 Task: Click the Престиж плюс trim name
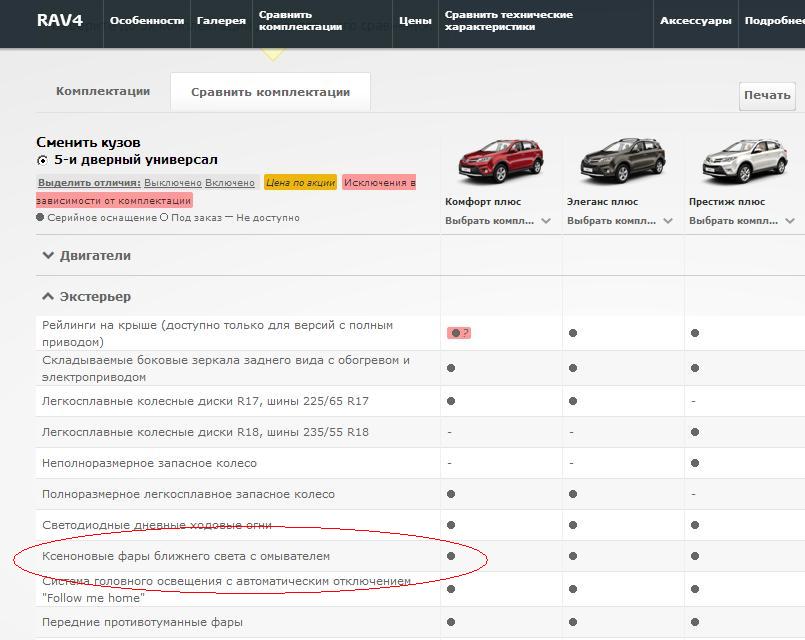pos(727,202)
